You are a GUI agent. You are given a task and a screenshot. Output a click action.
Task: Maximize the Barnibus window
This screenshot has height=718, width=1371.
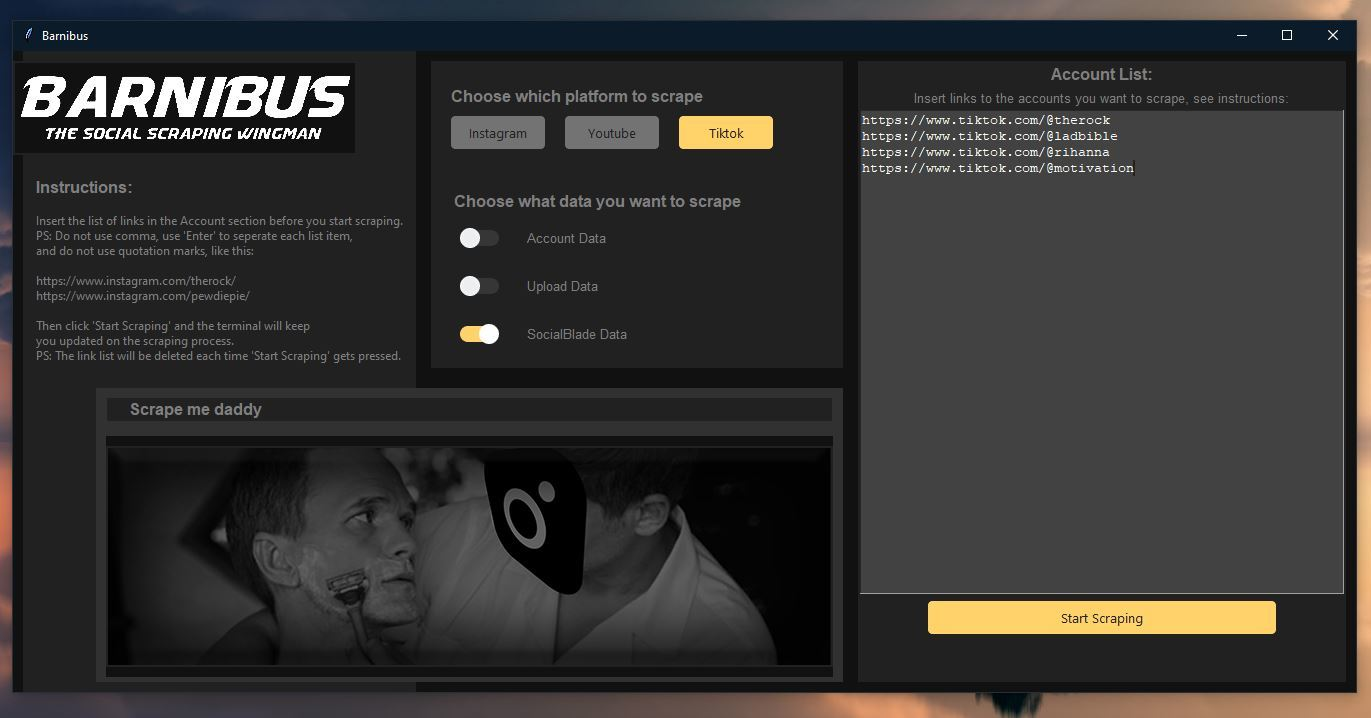pos(1287,35)
